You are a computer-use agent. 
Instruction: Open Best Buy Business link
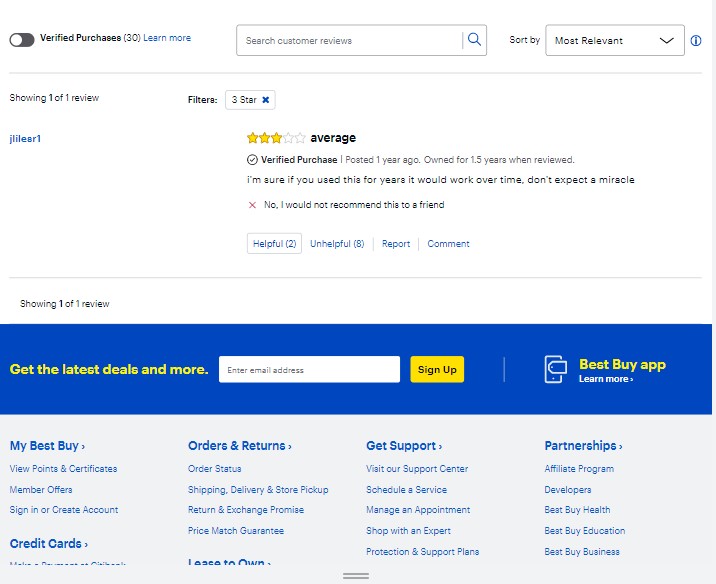(x=582, y=552)
